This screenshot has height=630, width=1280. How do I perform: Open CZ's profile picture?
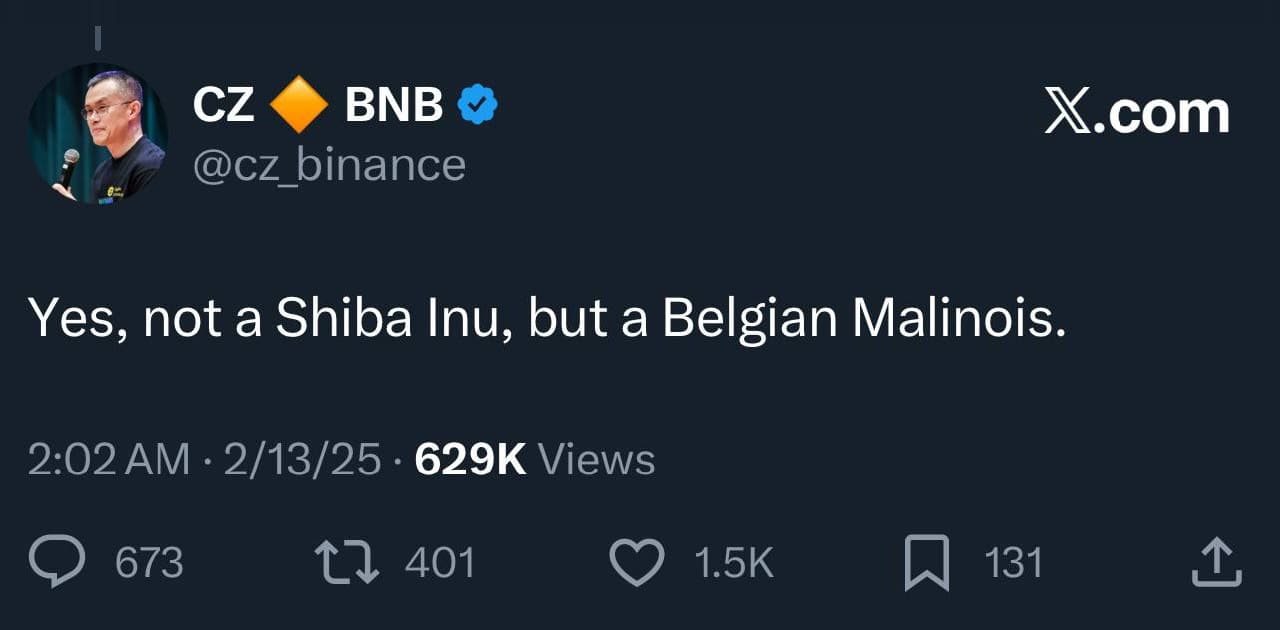click(97, 130)
